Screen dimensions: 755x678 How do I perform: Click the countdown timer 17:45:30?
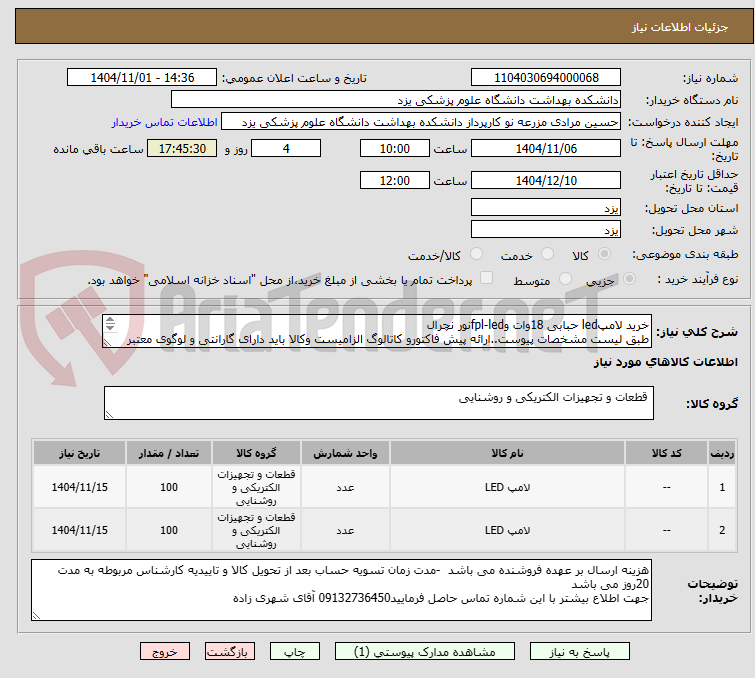point(182,148)
